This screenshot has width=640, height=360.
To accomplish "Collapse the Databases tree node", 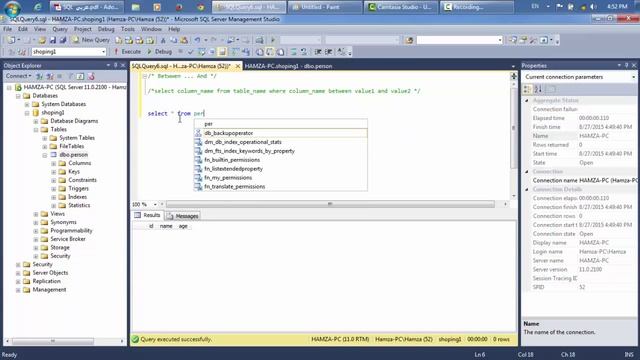I will (18, 96).
